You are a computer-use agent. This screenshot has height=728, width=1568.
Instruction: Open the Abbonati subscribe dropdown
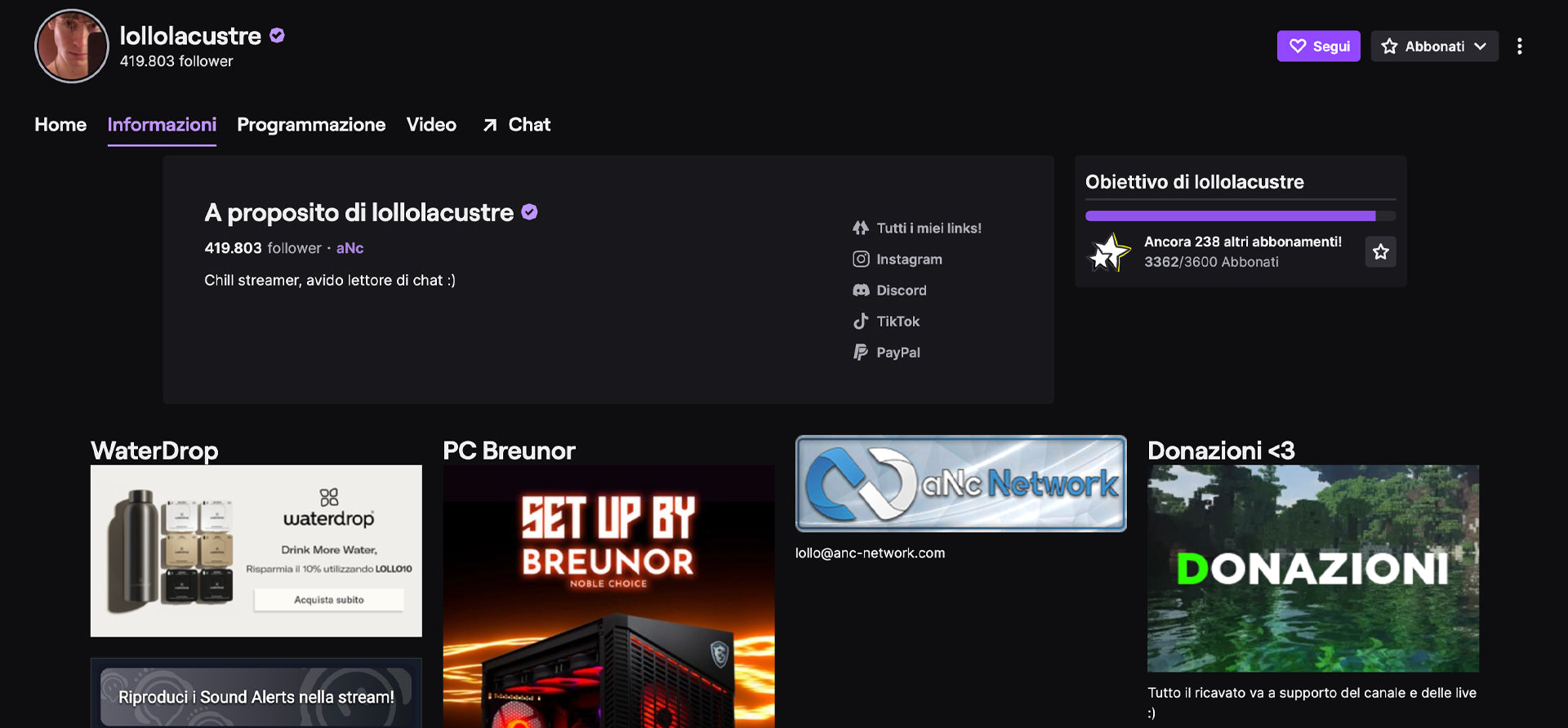pyautogui.click(x=1434, y=47)
